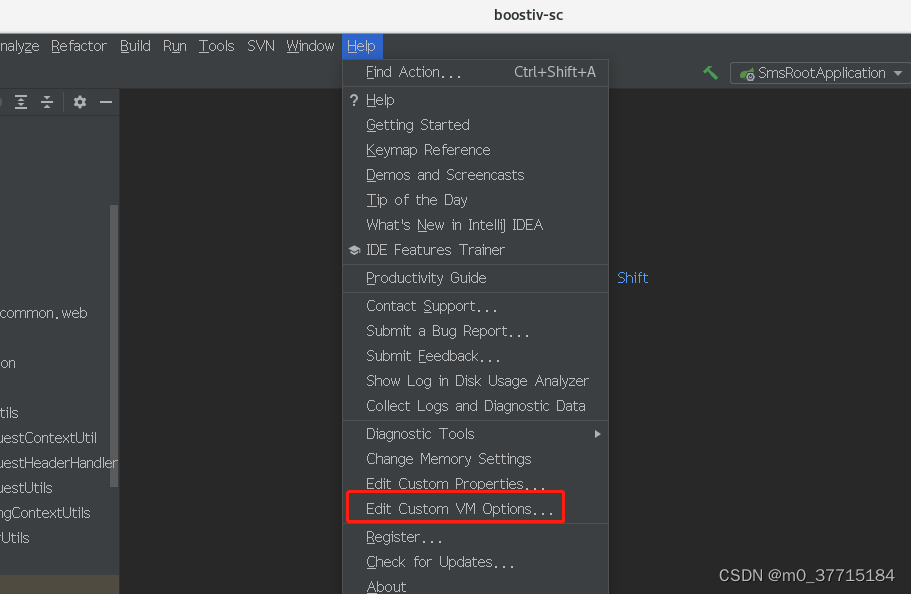Hide the project panel with minus icon

(x=105, y=101)
